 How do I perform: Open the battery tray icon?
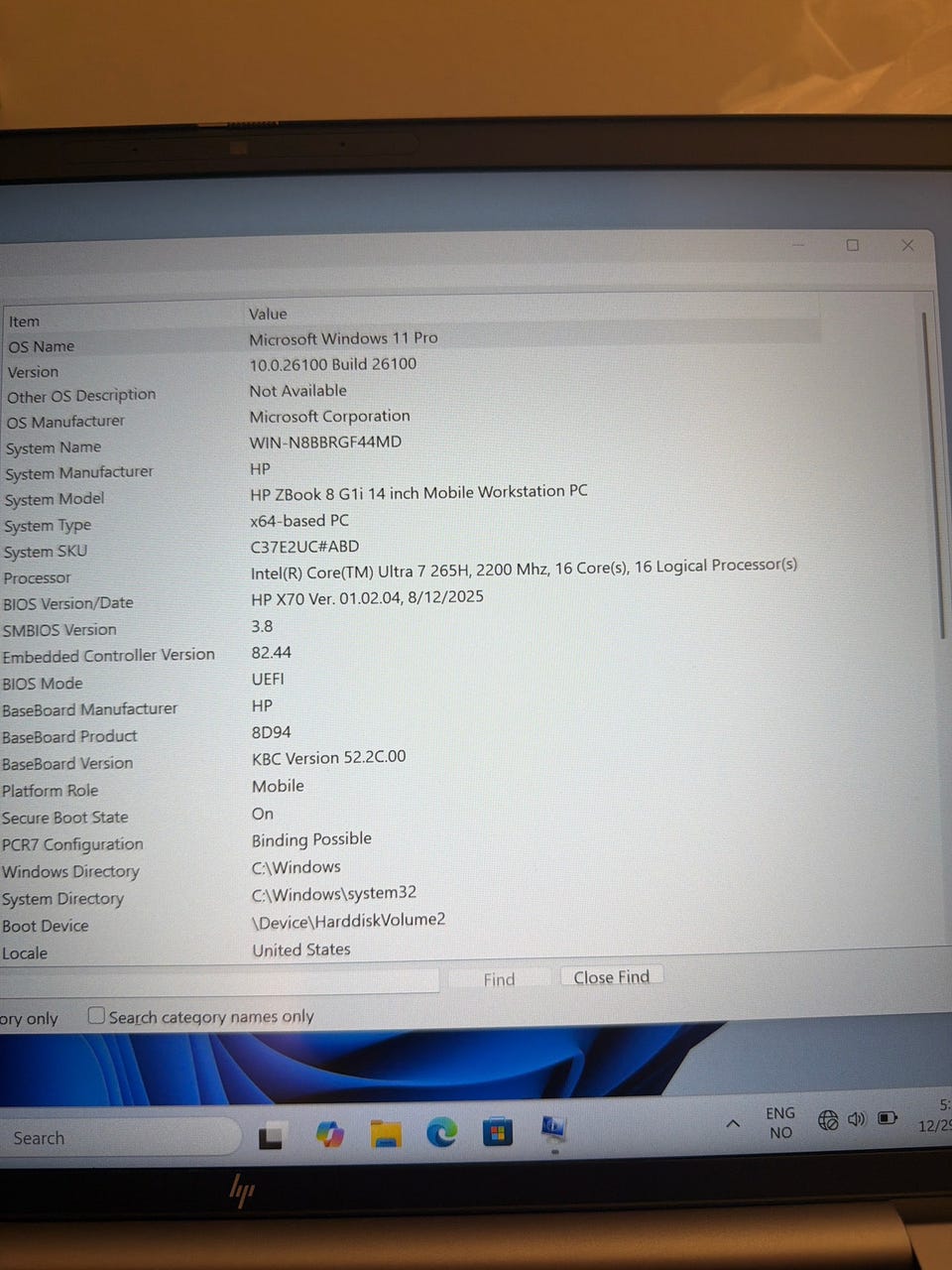[x=888, y=1118]
